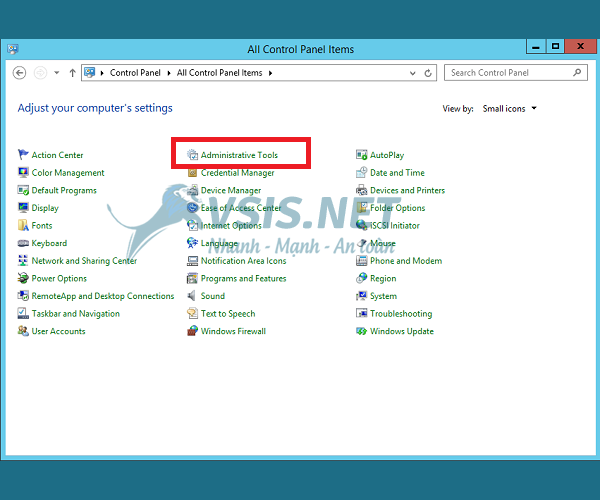
Task: Click the AutoPlay icon
Action: tap(361, 155)
